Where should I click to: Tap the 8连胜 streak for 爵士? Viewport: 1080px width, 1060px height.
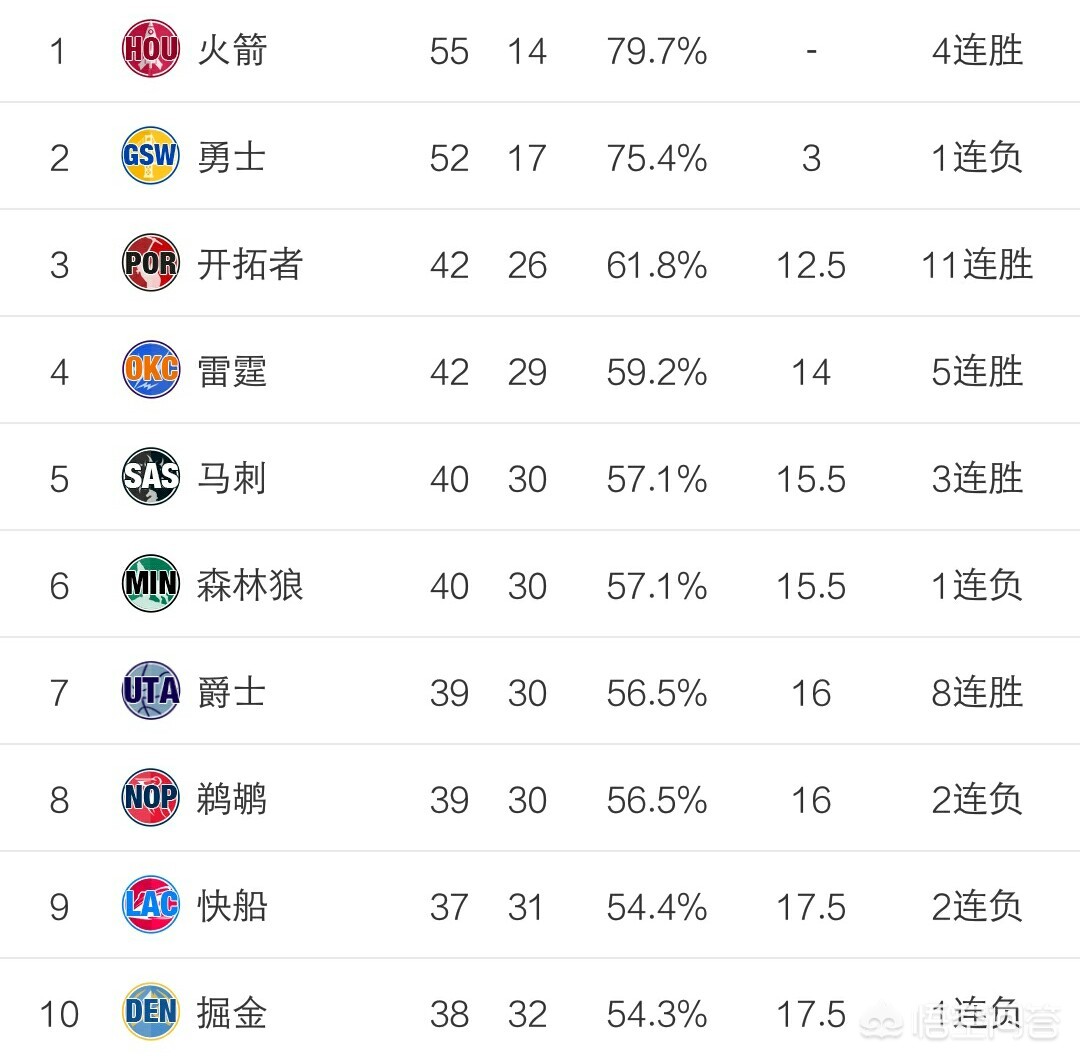(x=977, y=692)
